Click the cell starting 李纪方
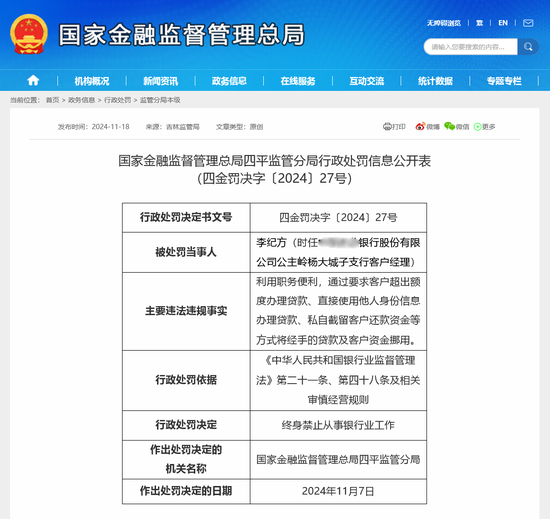This screenshot has width=550, height=519. 338,252
